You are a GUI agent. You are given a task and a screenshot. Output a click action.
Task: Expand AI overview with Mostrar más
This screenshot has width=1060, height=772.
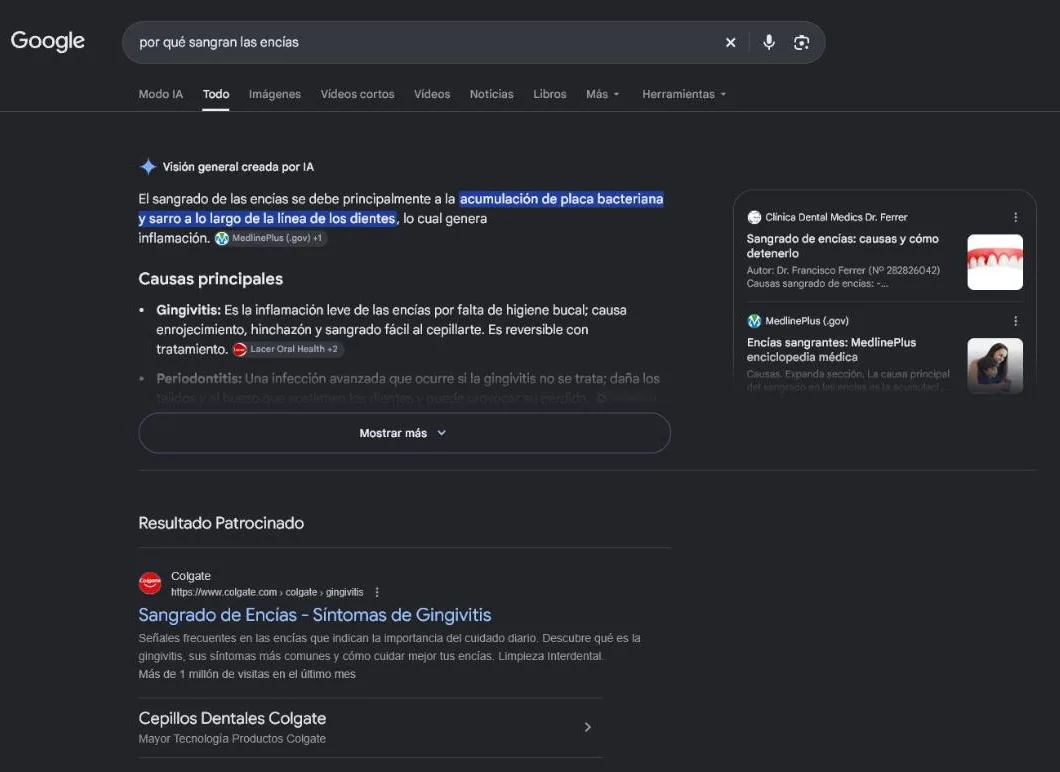[404, 433]
